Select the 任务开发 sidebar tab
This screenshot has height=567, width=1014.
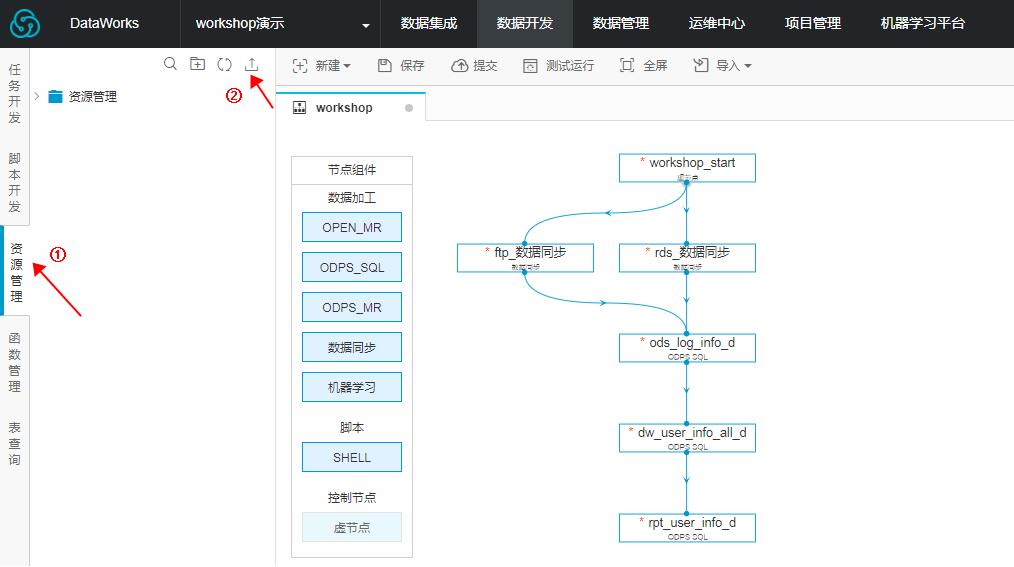point(15,93)
